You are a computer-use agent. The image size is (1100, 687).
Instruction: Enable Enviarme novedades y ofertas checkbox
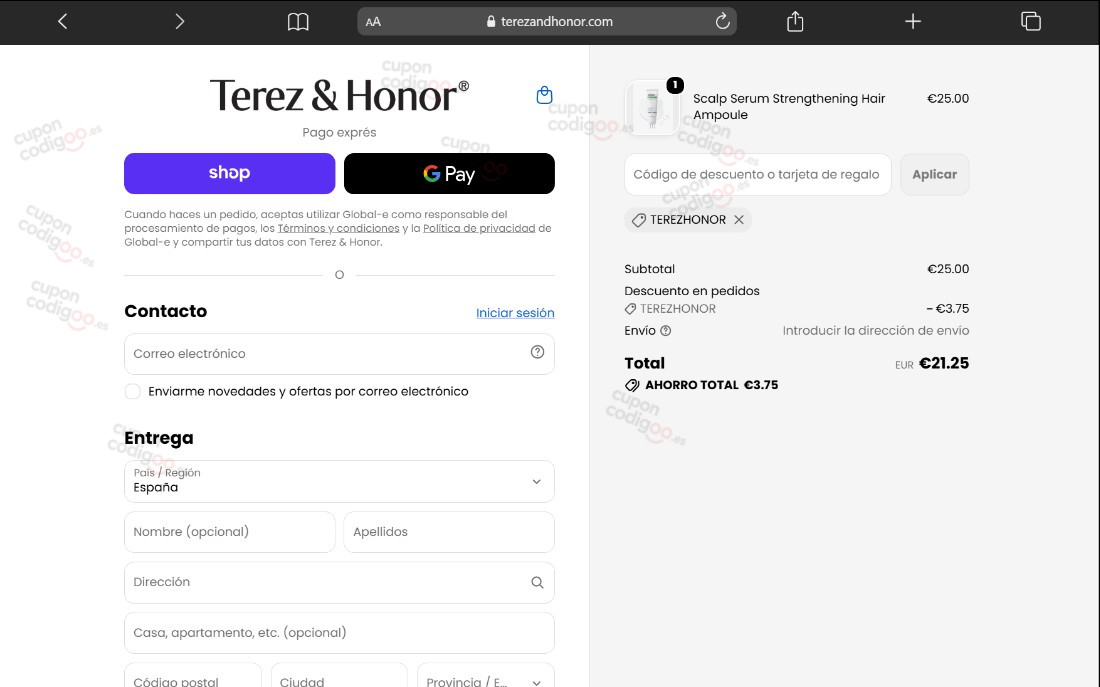(x=133, y=392)
